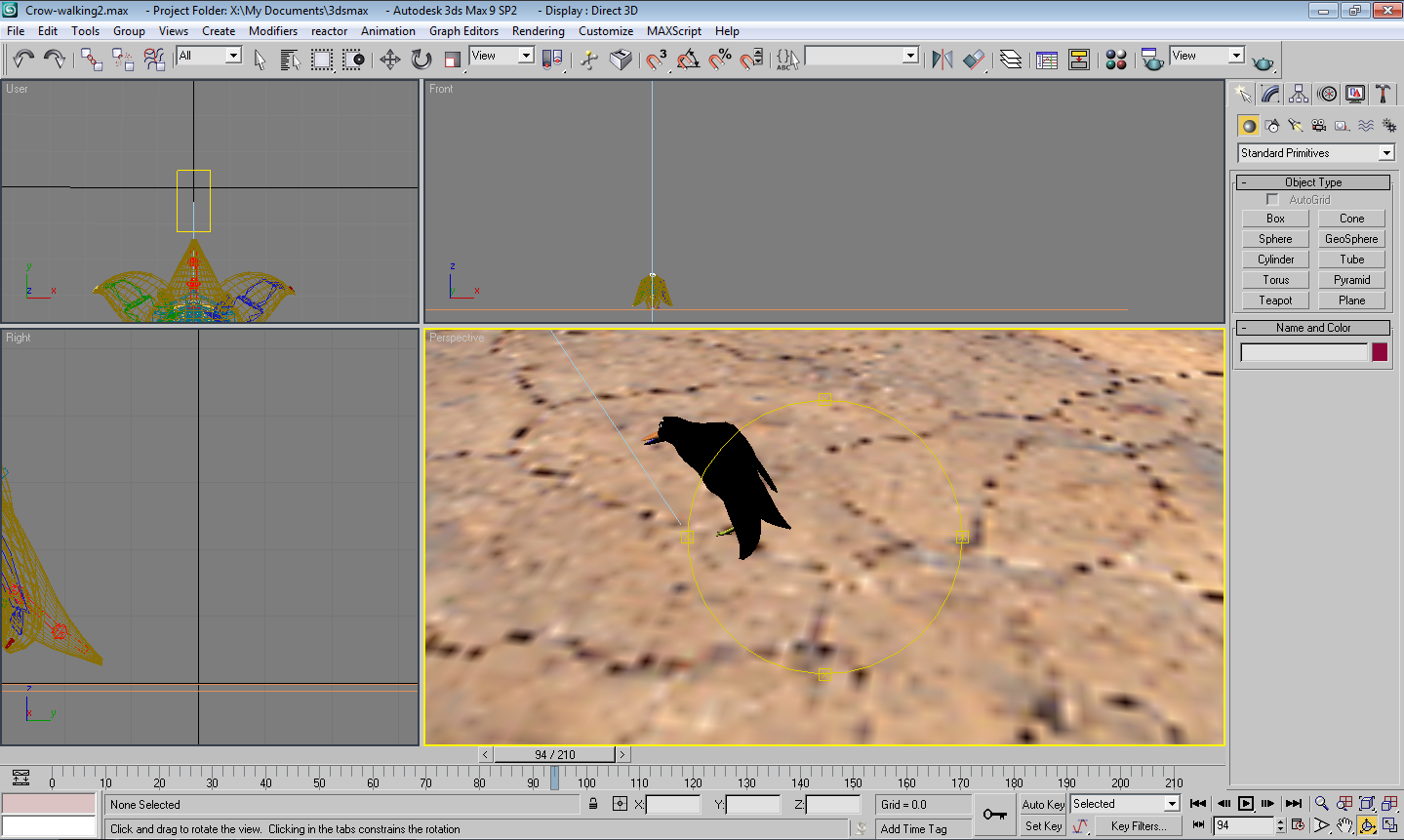Activate the Unlink Selection tool
This screenshot has height=840, width=1404.
point(123,60)
